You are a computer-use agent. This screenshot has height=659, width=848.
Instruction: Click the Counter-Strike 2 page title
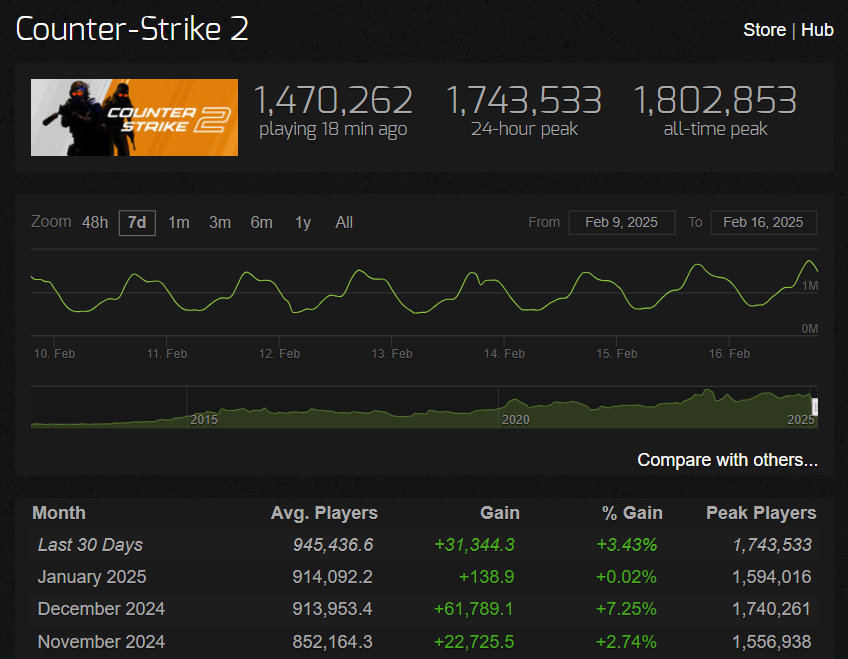[x=132, y=29]
